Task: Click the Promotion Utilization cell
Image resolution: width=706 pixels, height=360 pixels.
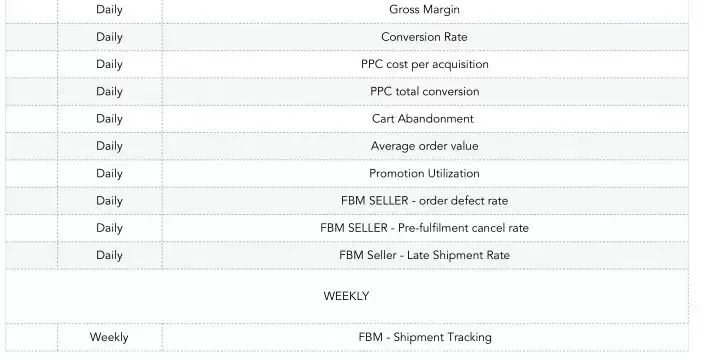Action: [425, 174]
